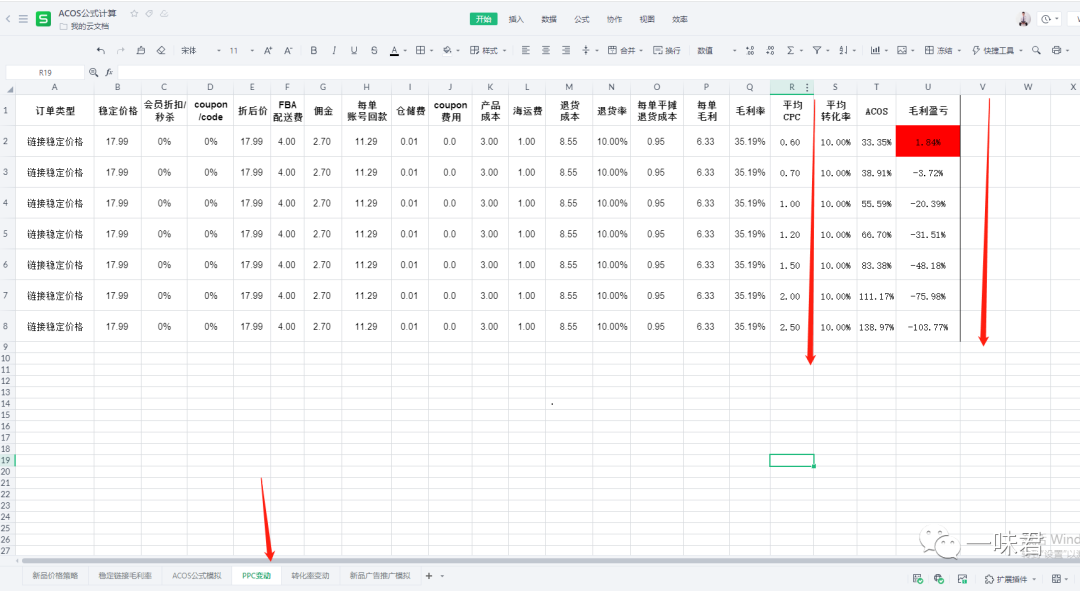Click the search magnifier icon in toolbar
This screenshot has width=1080, height=591.
pos(1035,50)
